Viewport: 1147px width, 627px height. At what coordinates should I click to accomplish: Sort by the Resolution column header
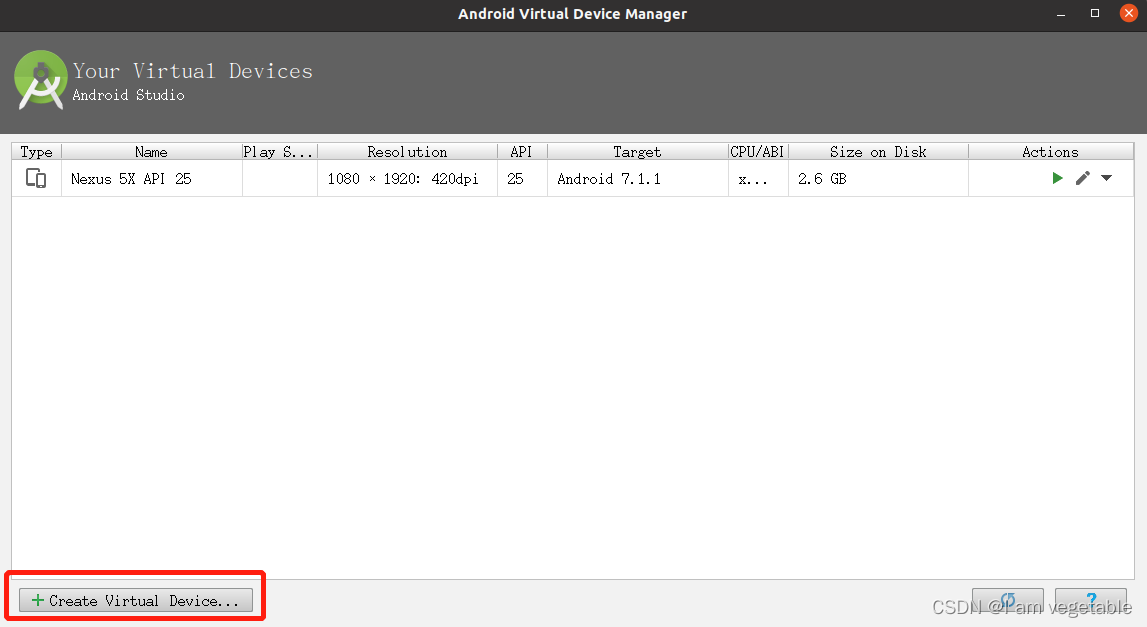click(407, 151)
